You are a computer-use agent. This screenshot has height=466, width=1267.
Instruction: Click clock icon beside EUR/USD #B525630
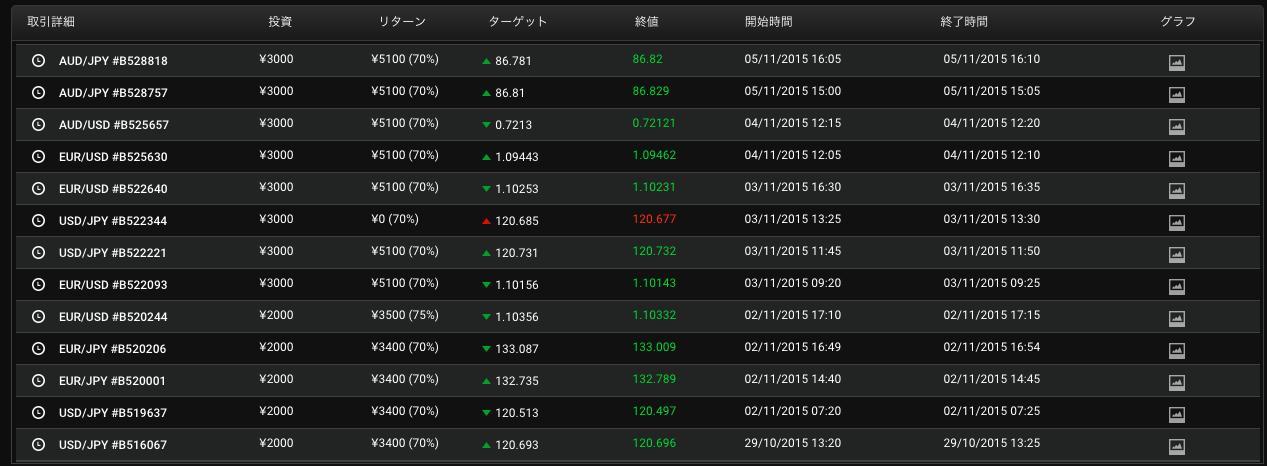coord(39,156)
